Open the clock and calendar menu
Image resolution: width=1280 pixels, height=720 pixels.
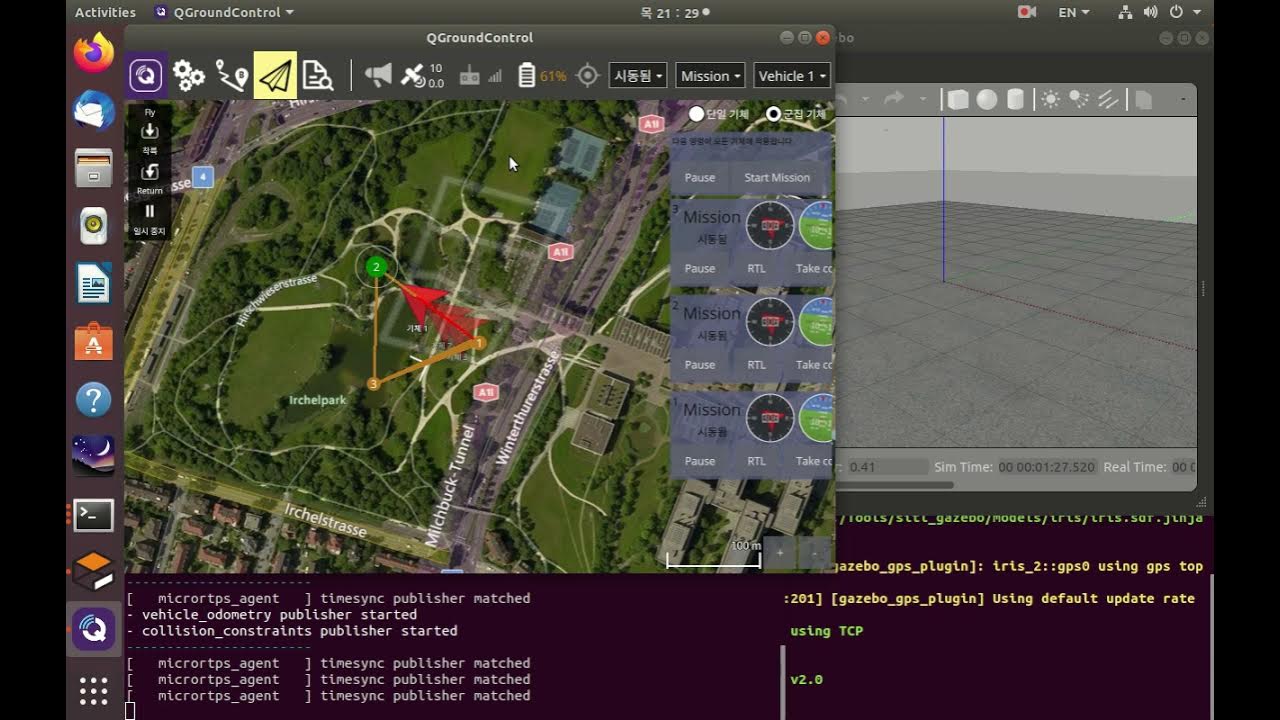[674, 12]
